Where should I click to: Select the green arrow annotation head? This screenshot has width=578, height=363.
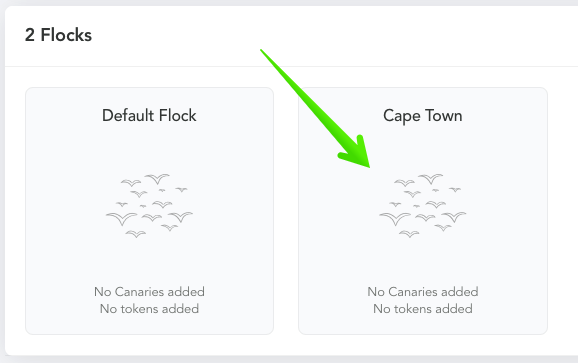click(357, 153)
